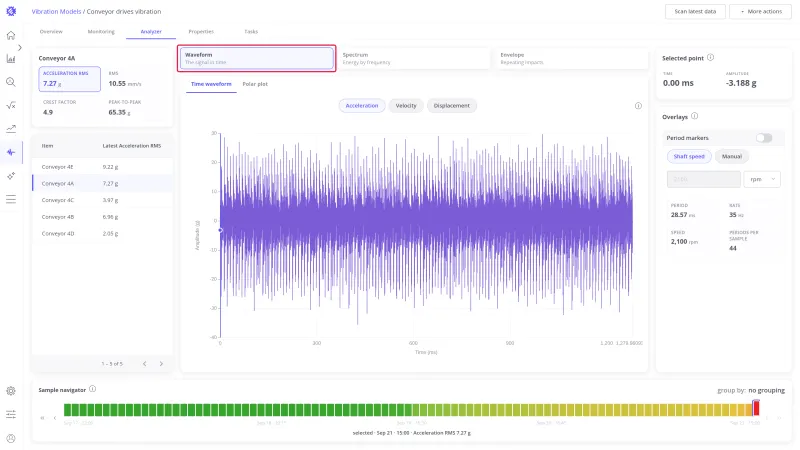
Task: Click the shaft speed input field
Action: click(x=704, y=179)
